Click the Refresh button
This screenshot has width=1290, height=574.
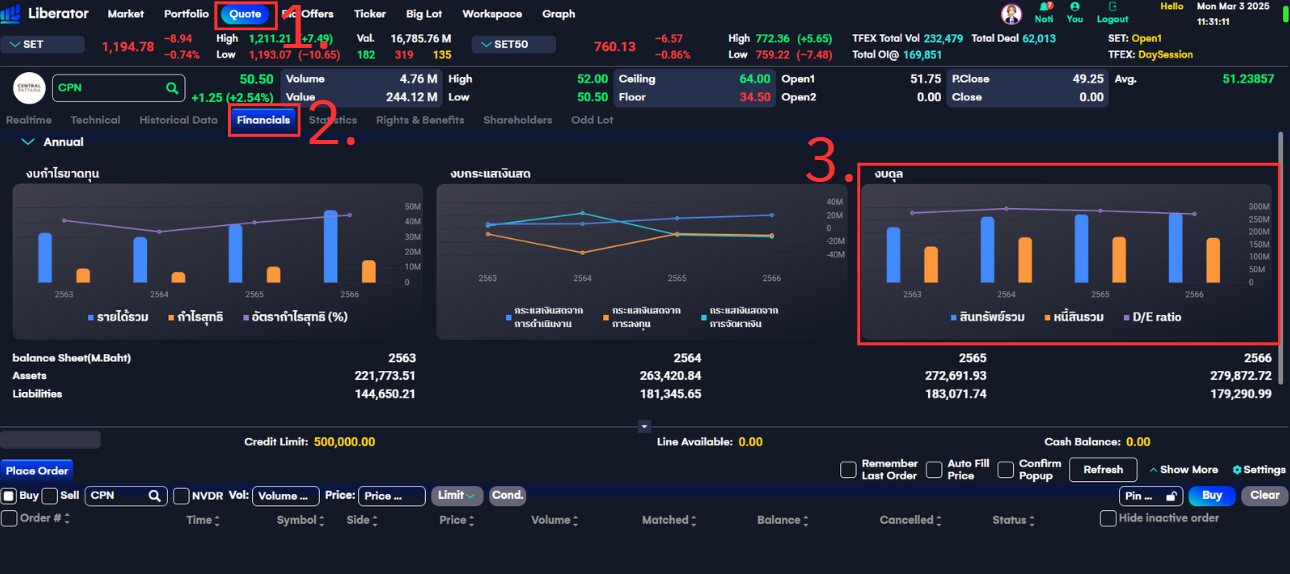[x=1103, y=469]
